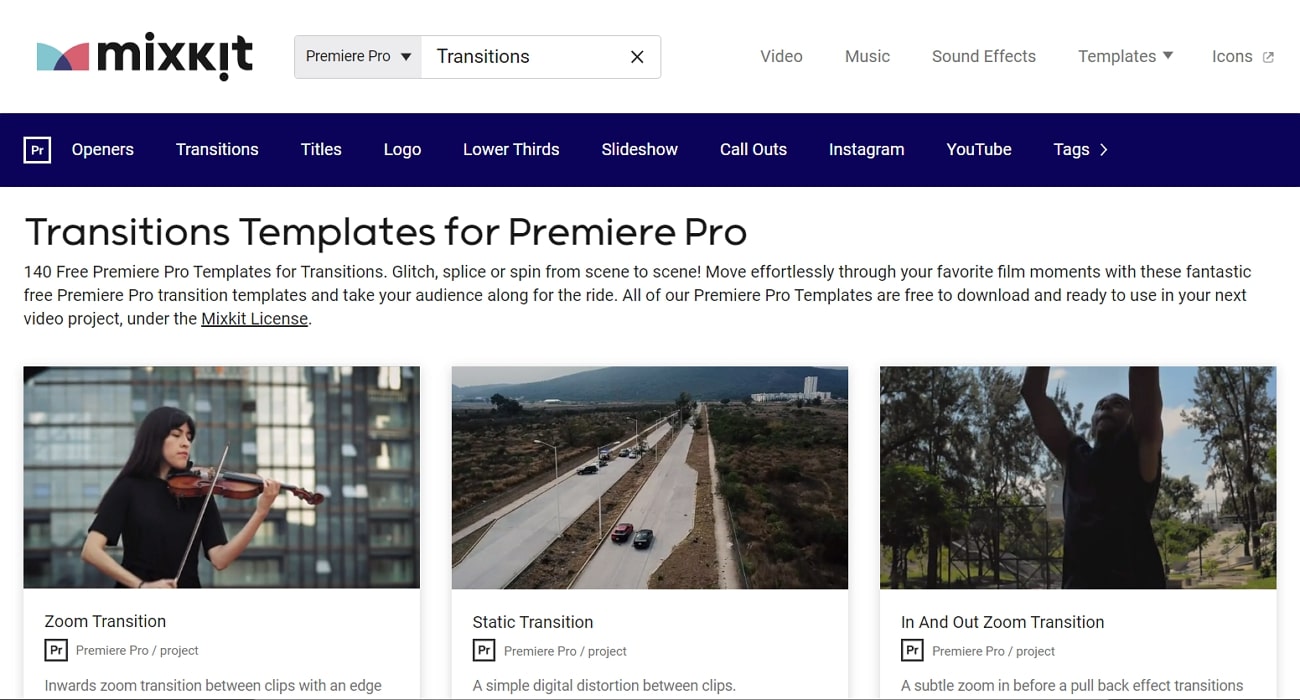Click the violinist video thumbnail

pos(221,477)
